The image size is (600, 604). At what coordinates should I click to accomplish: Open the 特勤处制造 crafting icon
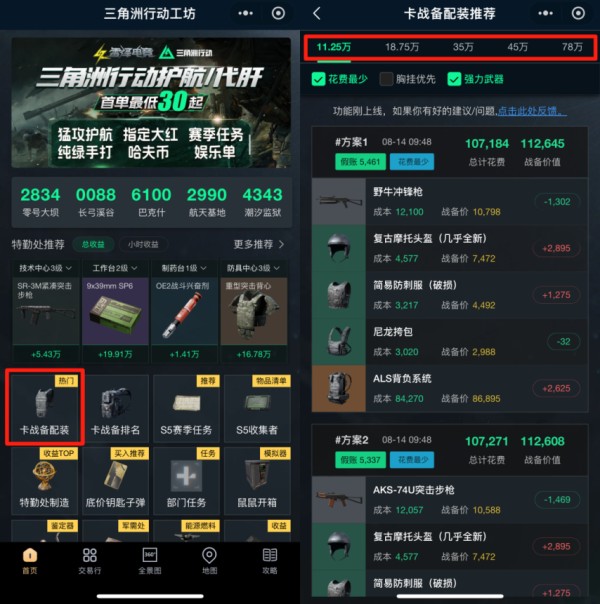pos(45,481)
